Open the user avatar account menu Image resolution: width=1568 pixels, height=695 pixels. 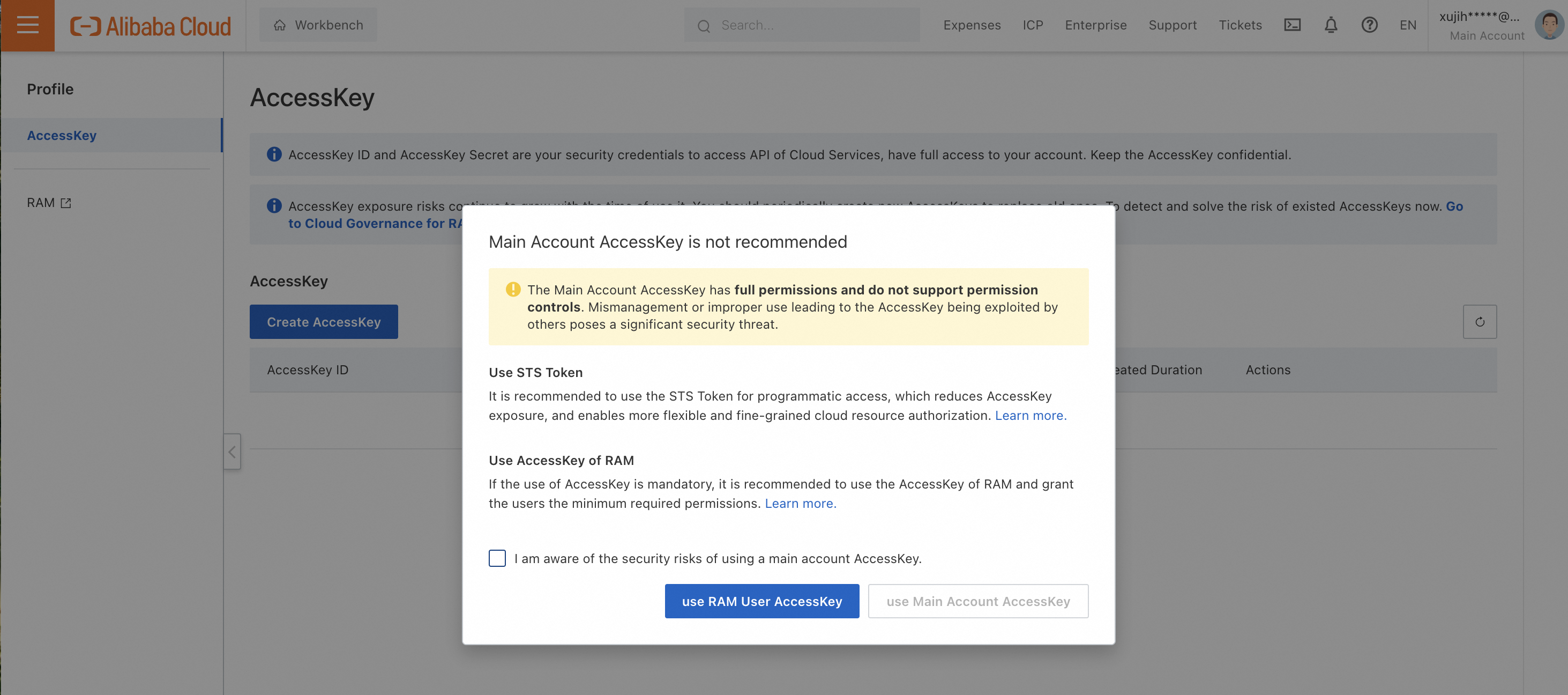pyautogui.click(x=1549, y=25)
